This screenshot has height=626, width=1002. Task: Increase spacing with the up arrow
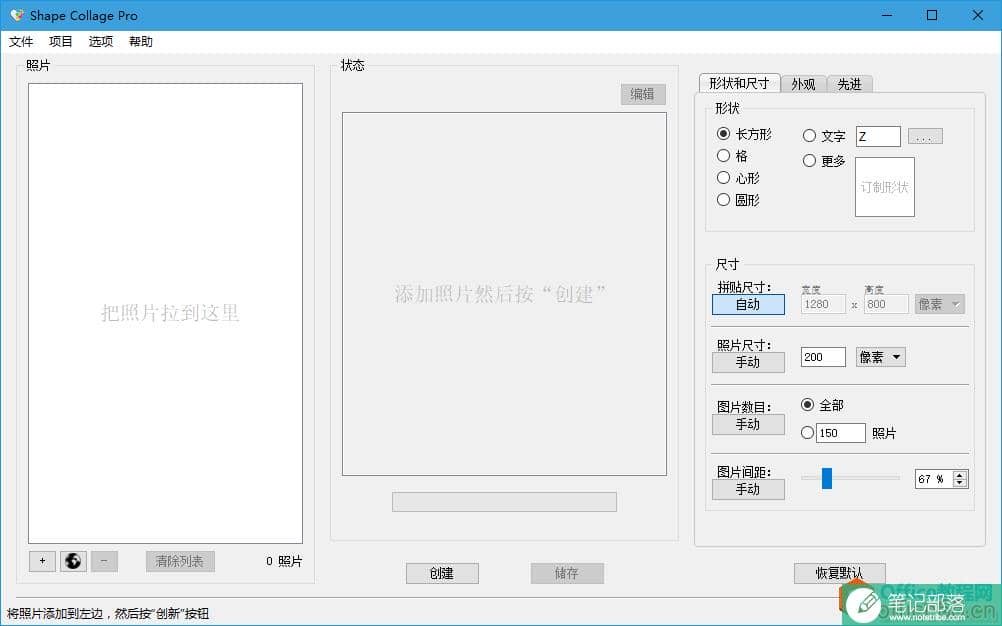click(x=959, y=475)
